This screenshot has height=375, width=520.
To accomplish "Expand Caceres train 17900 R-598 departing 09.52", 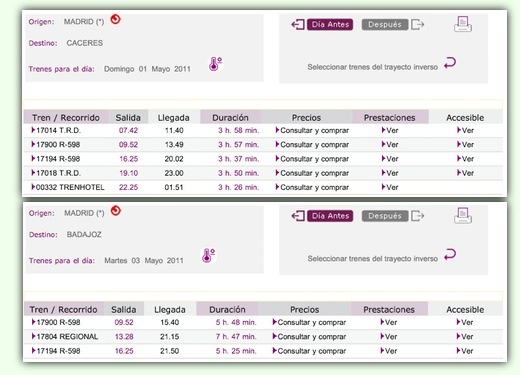I will [x=56, y=145].
